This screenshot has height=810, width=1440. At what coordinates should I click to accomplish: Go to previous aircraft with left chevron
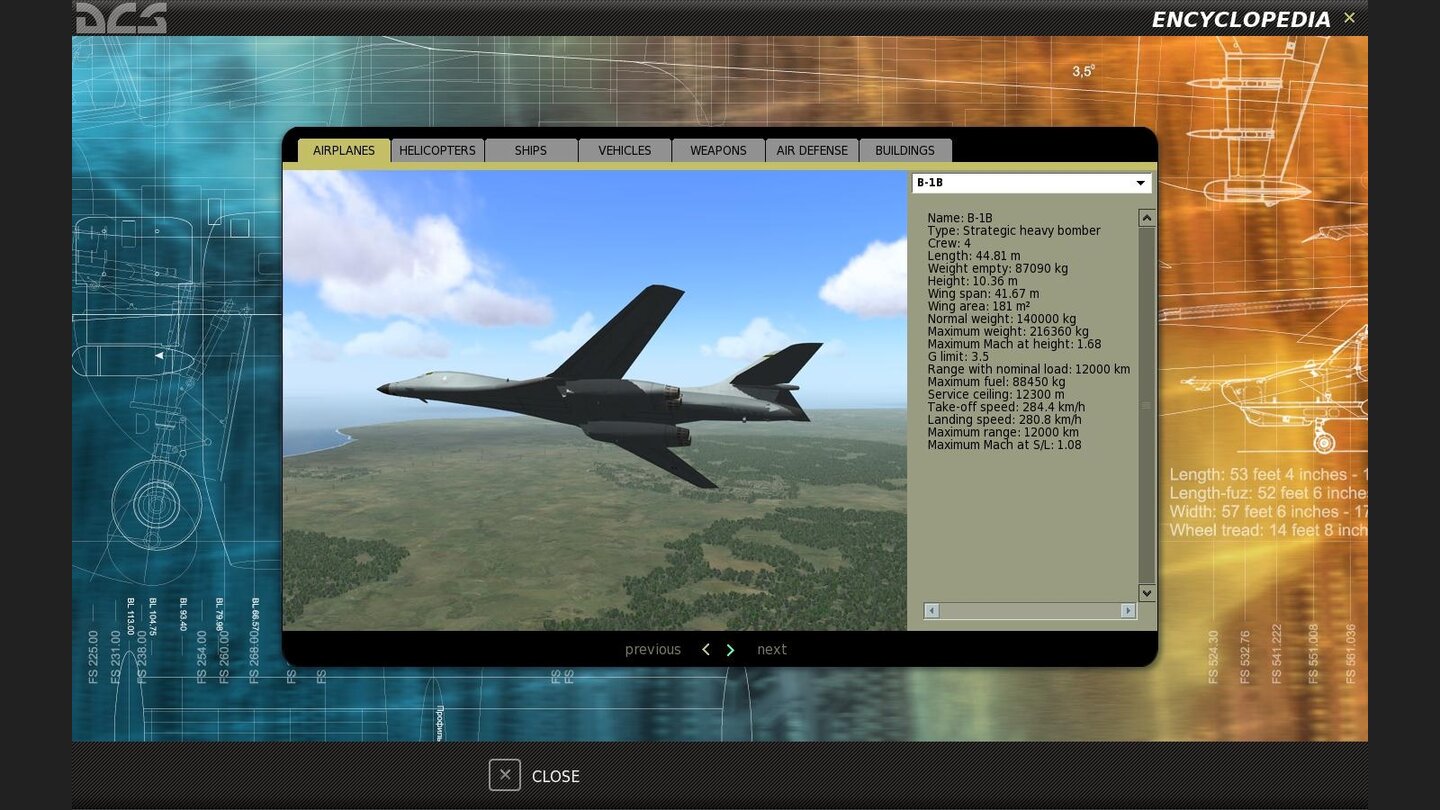(x=705, y=650)
